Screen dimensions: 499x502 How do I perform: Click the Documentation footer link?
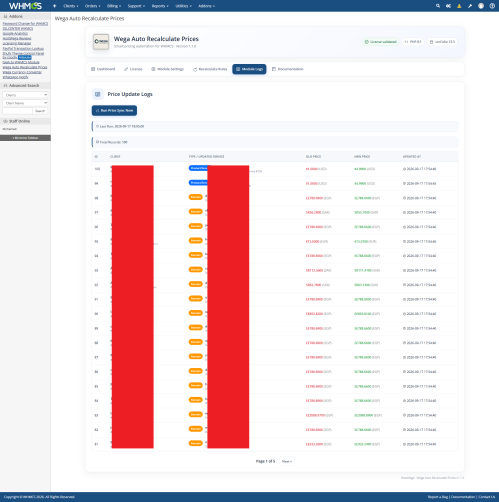coord(463,497)
